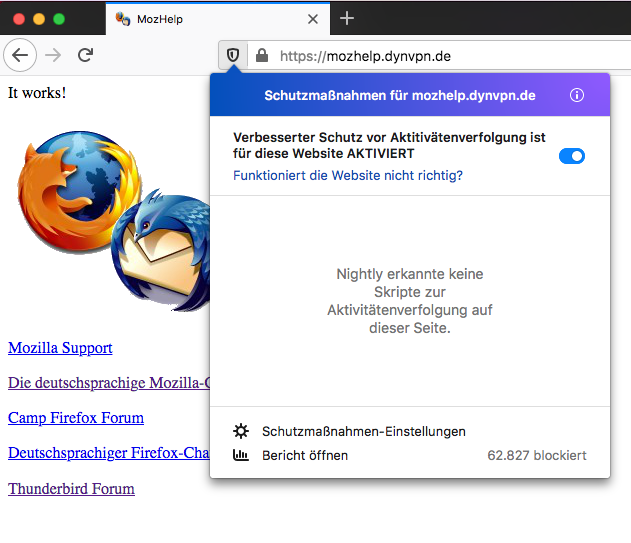Close the MozHelp tab
The width and height of the screenshot is (631, 543).
click(x=313, y=19)
